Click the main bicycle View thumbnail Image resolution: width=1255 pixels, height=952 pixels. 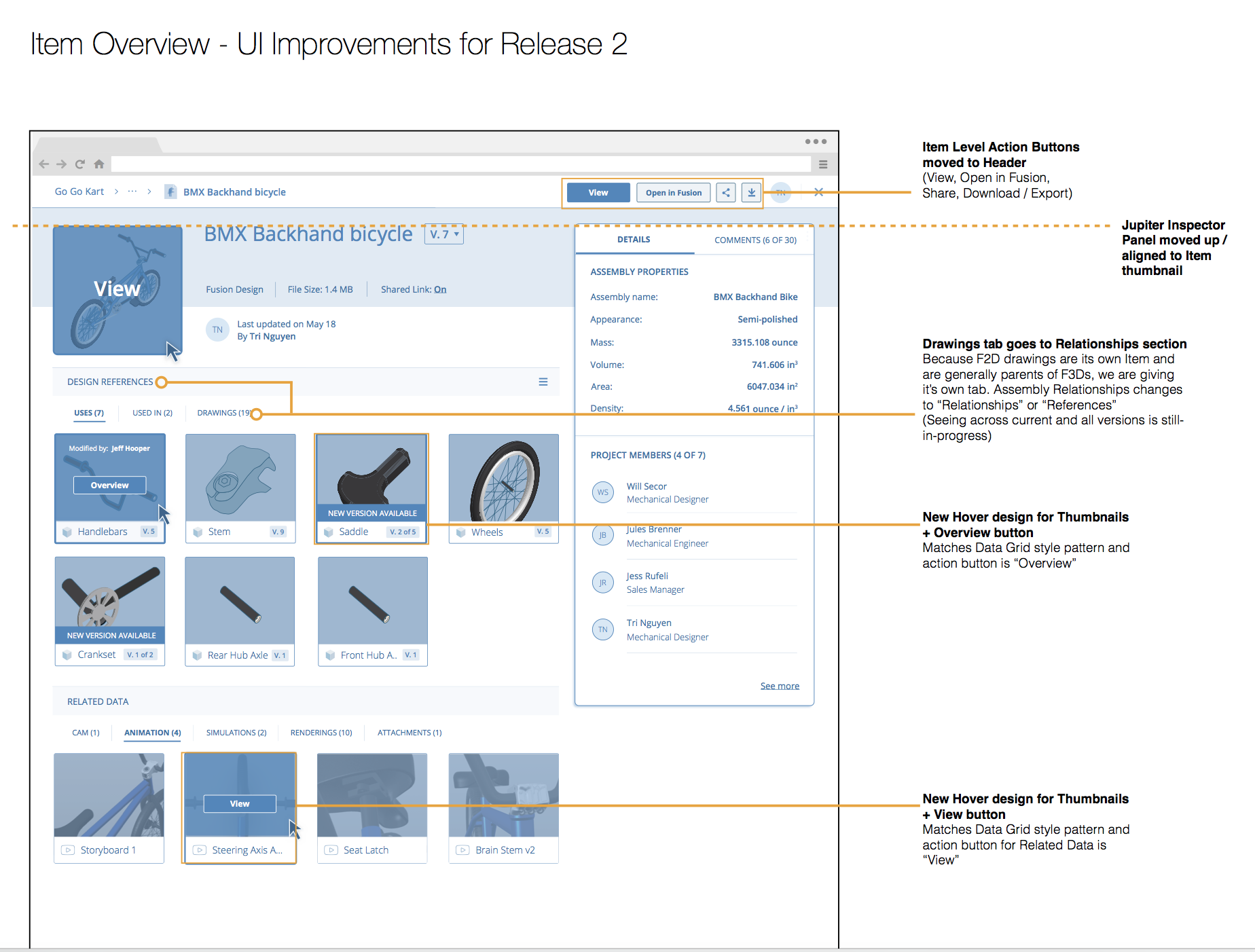(x=117, y=290)
